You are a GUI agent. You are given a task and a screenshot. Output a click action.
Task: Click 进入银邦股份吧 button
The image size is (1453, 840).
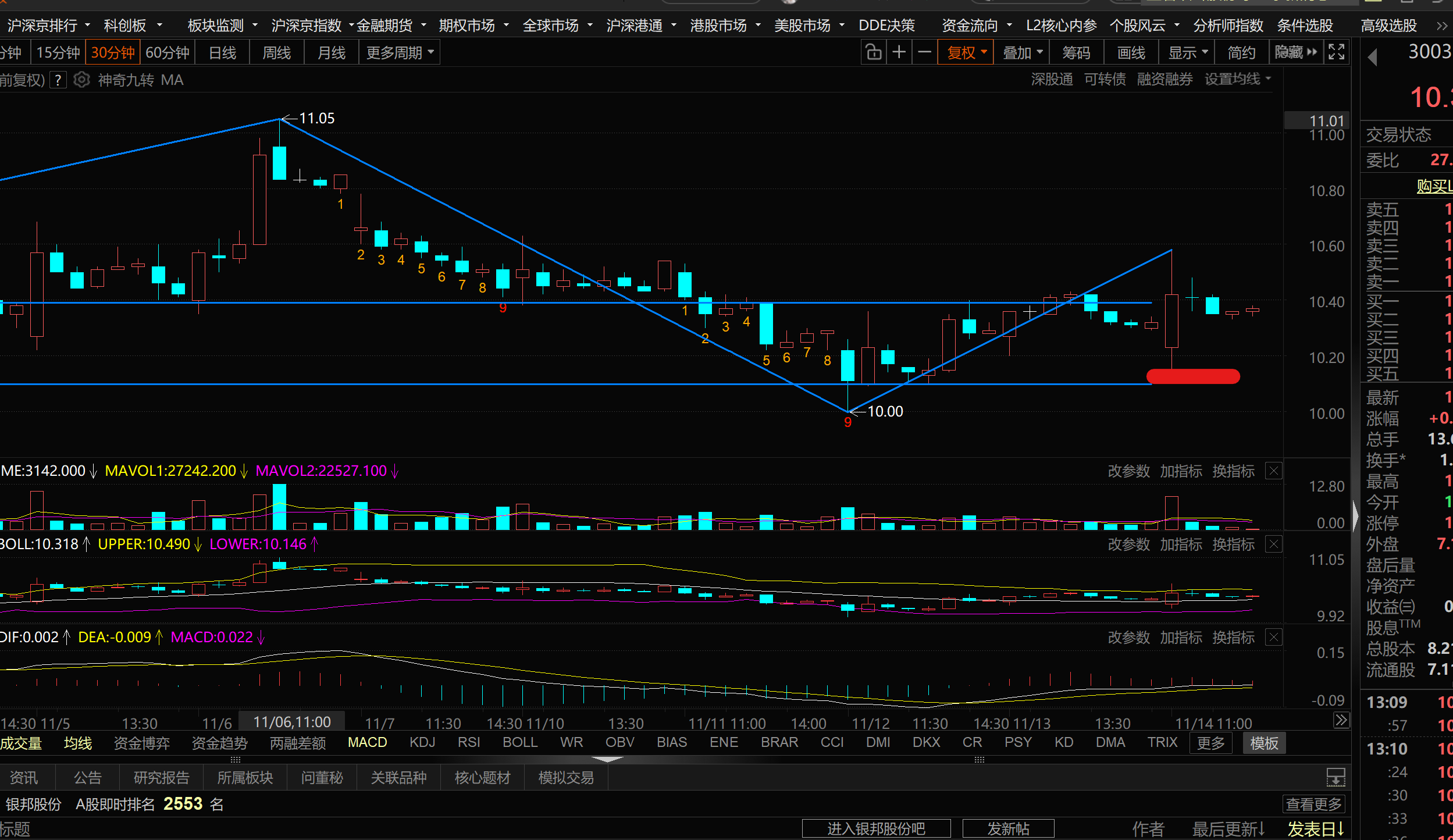pyautogui.click(x=876, y=828)
